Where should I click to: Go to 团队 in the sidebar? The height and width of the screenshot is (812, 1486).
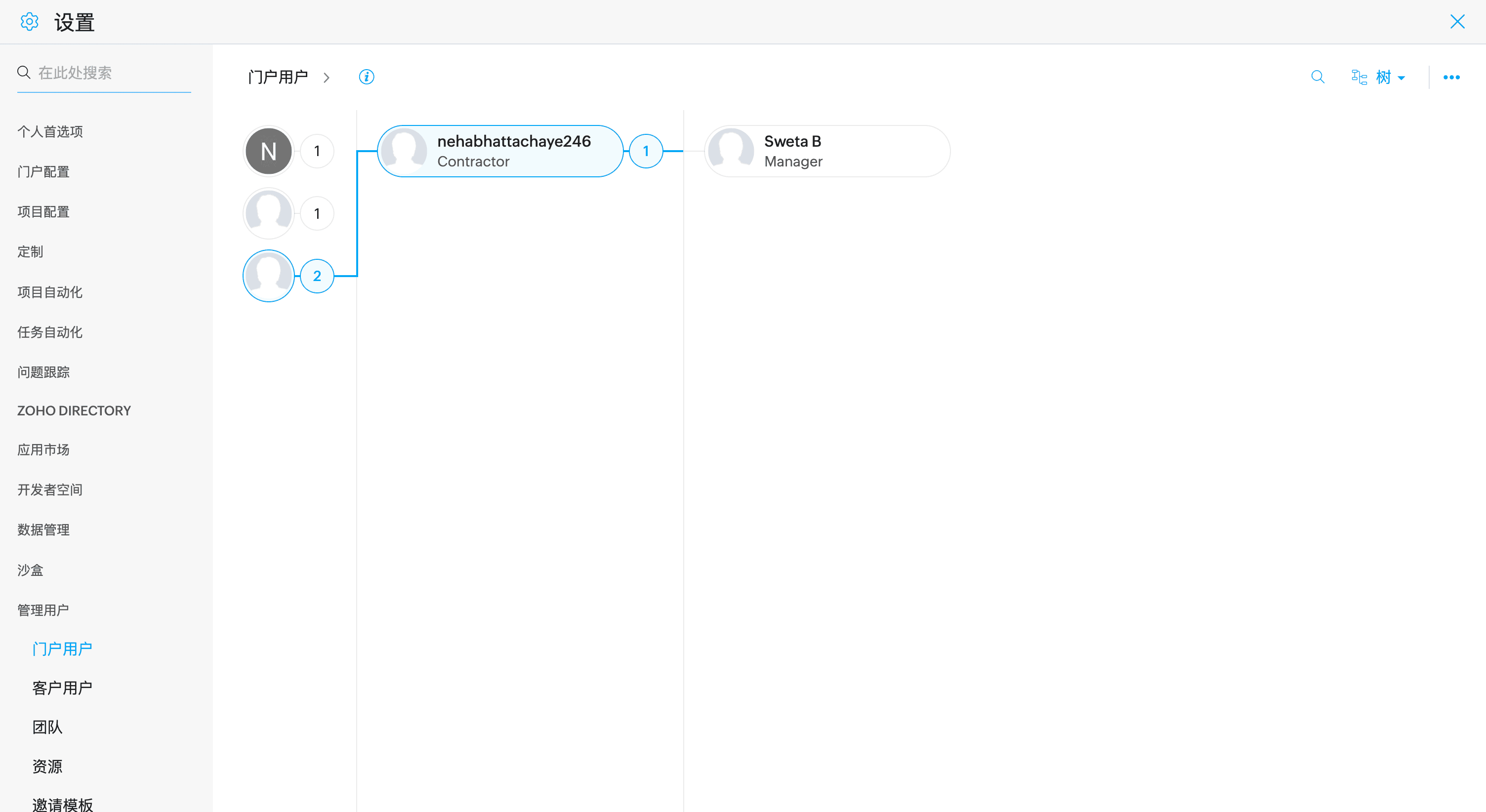(x=47, y=727)
